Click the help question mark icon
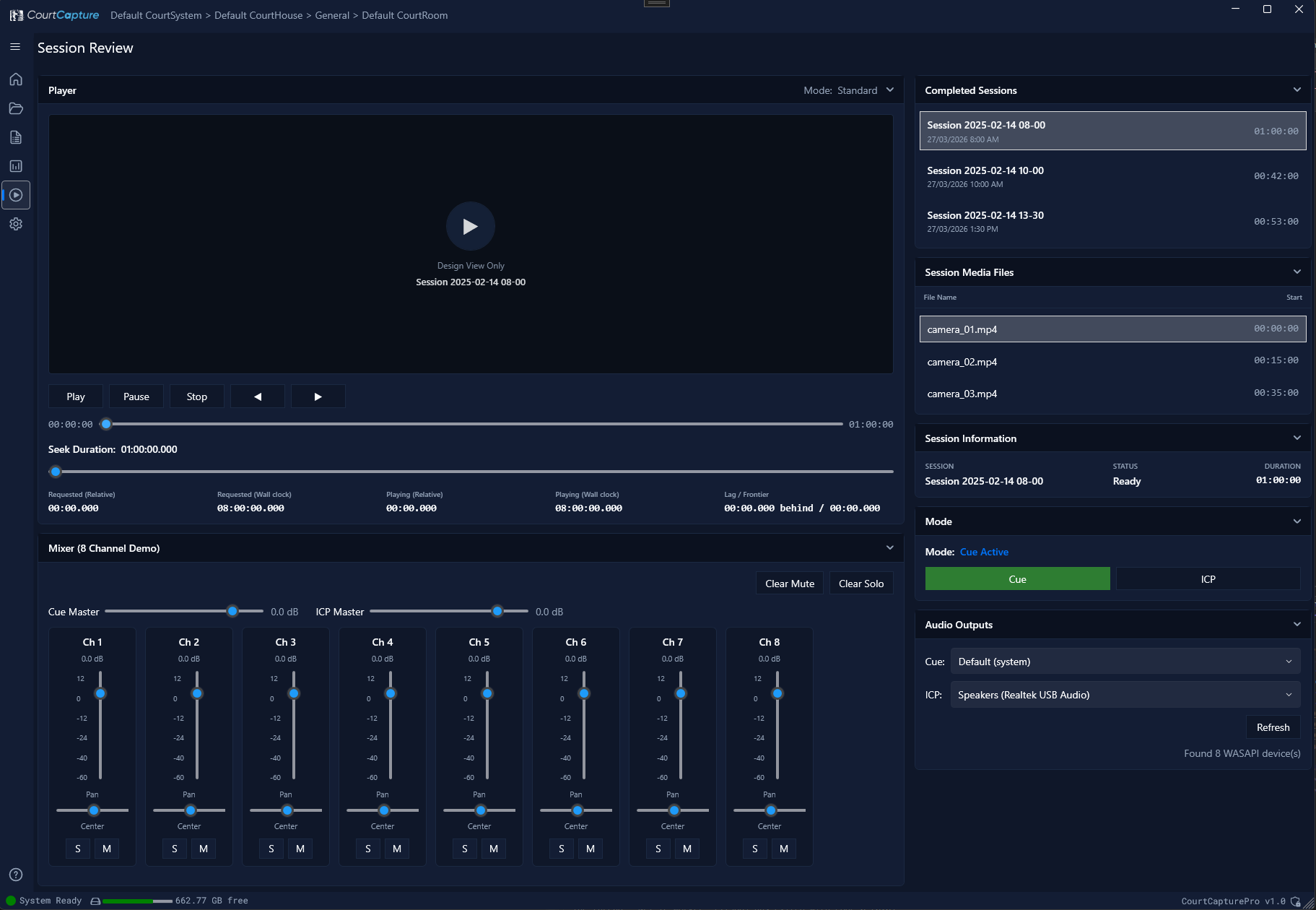Screen dimensions: 1316x910 coord(16,875)
